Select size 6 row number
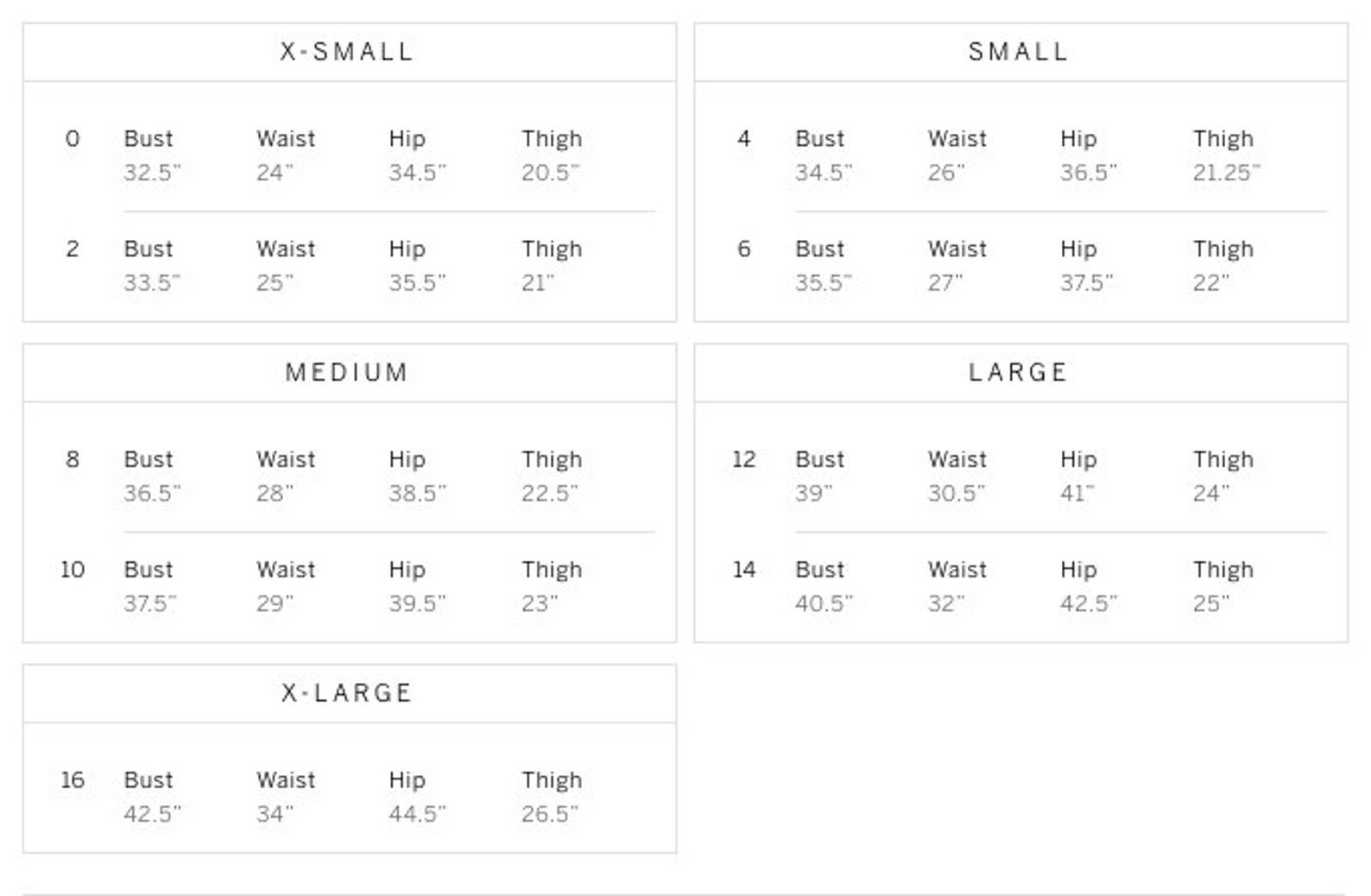The width and height of the screenshot is (1371, 896). [743, 249]
